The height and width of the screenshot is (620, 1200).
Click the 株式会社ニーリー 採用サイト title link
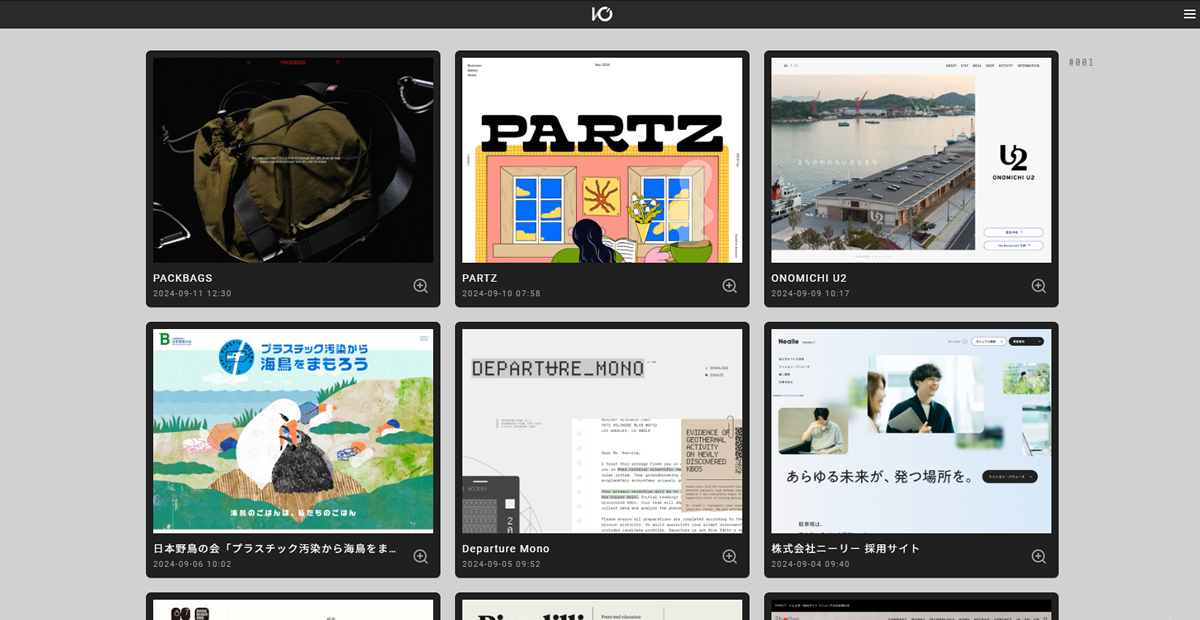846,549
